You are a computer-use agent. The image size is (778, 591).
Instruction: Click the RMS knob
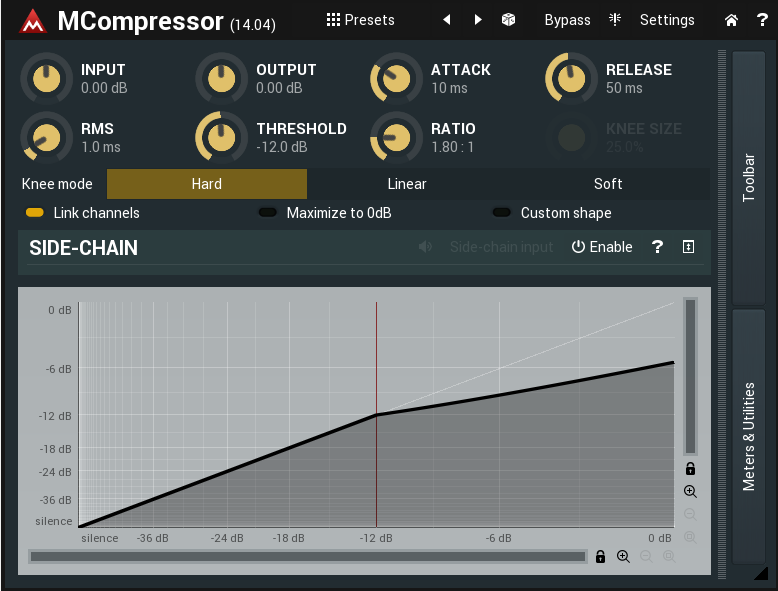[x=47, y=137]
